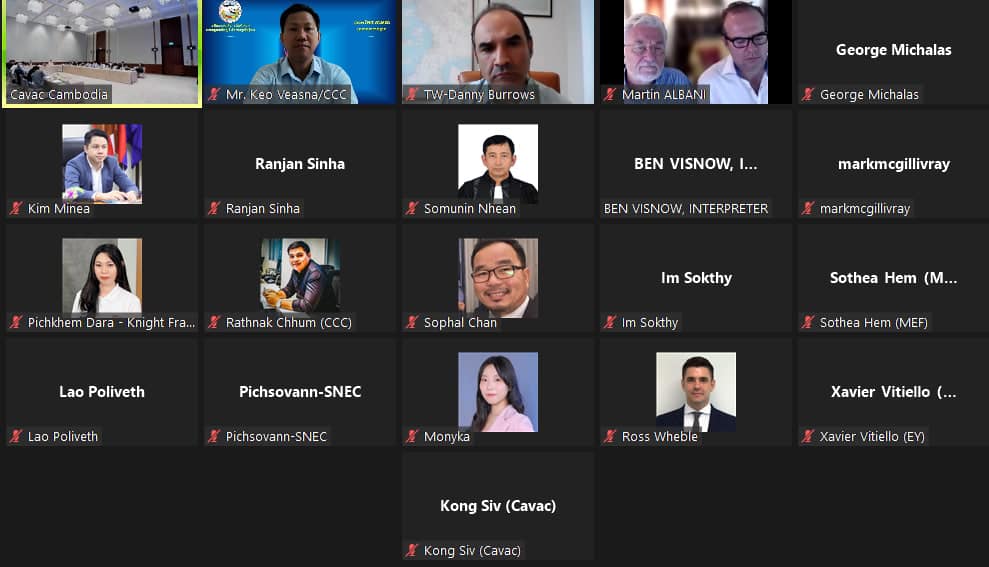Select Martin ALBANI video tile
The width and height of the screenshot is (989, 567).
(x=696, y=52)
